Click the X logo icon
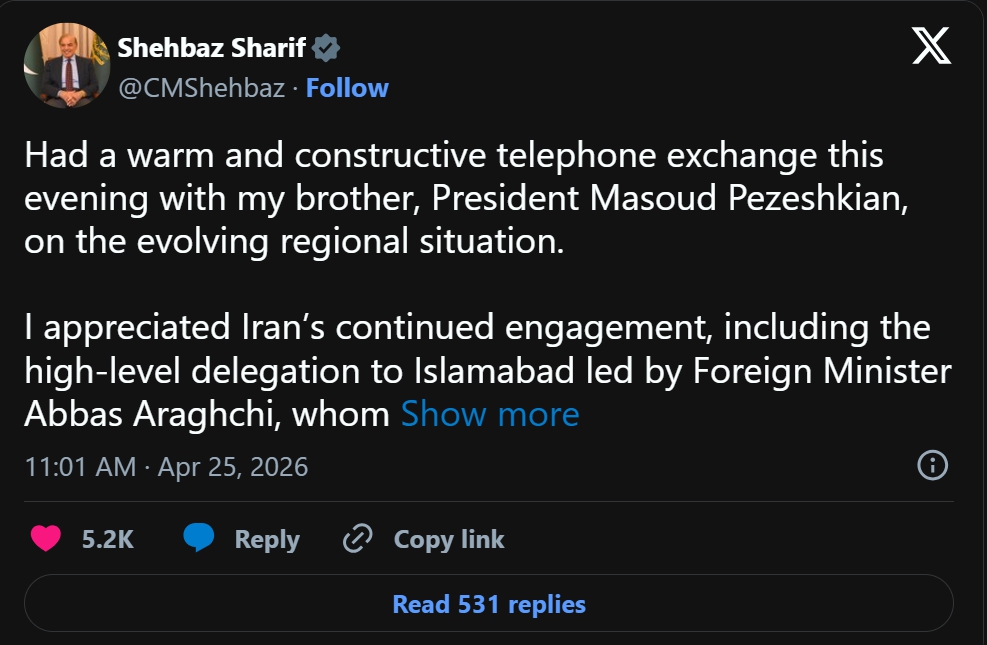 [931, 46]
